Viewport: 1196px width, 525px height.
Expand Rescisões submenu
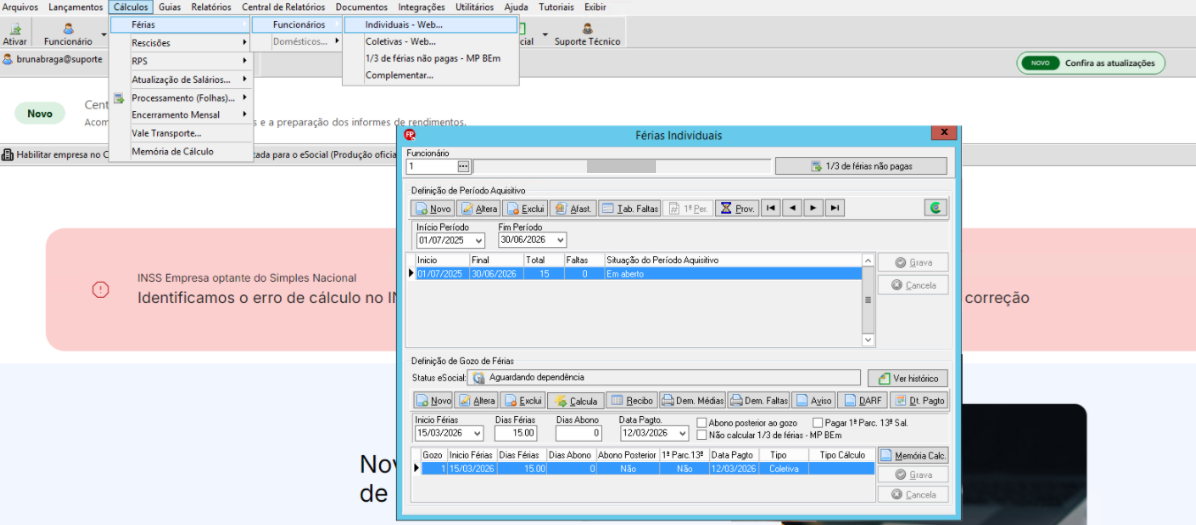pos(180,43)
